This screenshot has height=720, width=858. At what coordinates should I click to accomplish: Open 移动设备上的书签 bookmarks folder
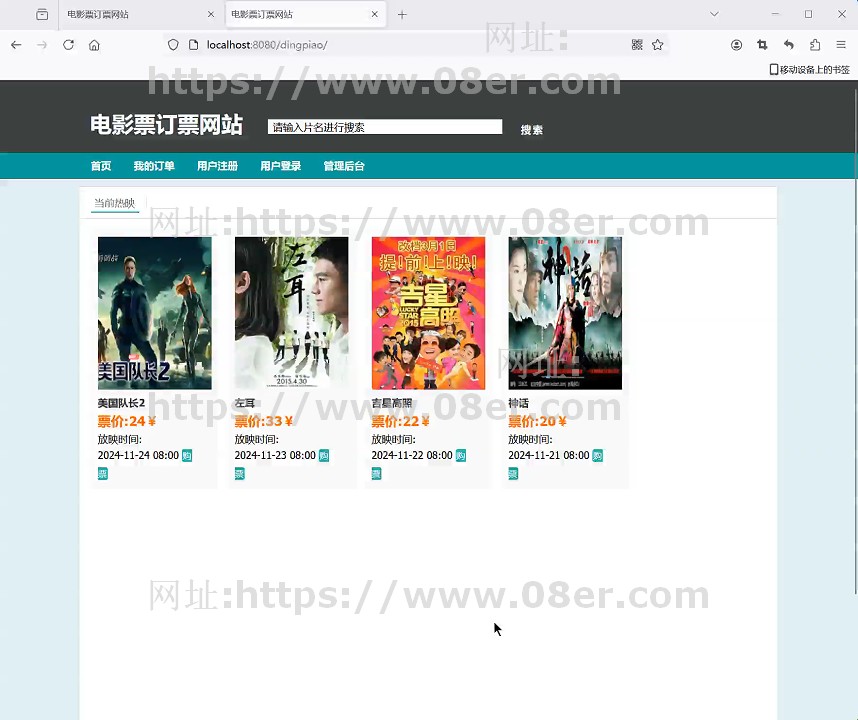(810, 69)
